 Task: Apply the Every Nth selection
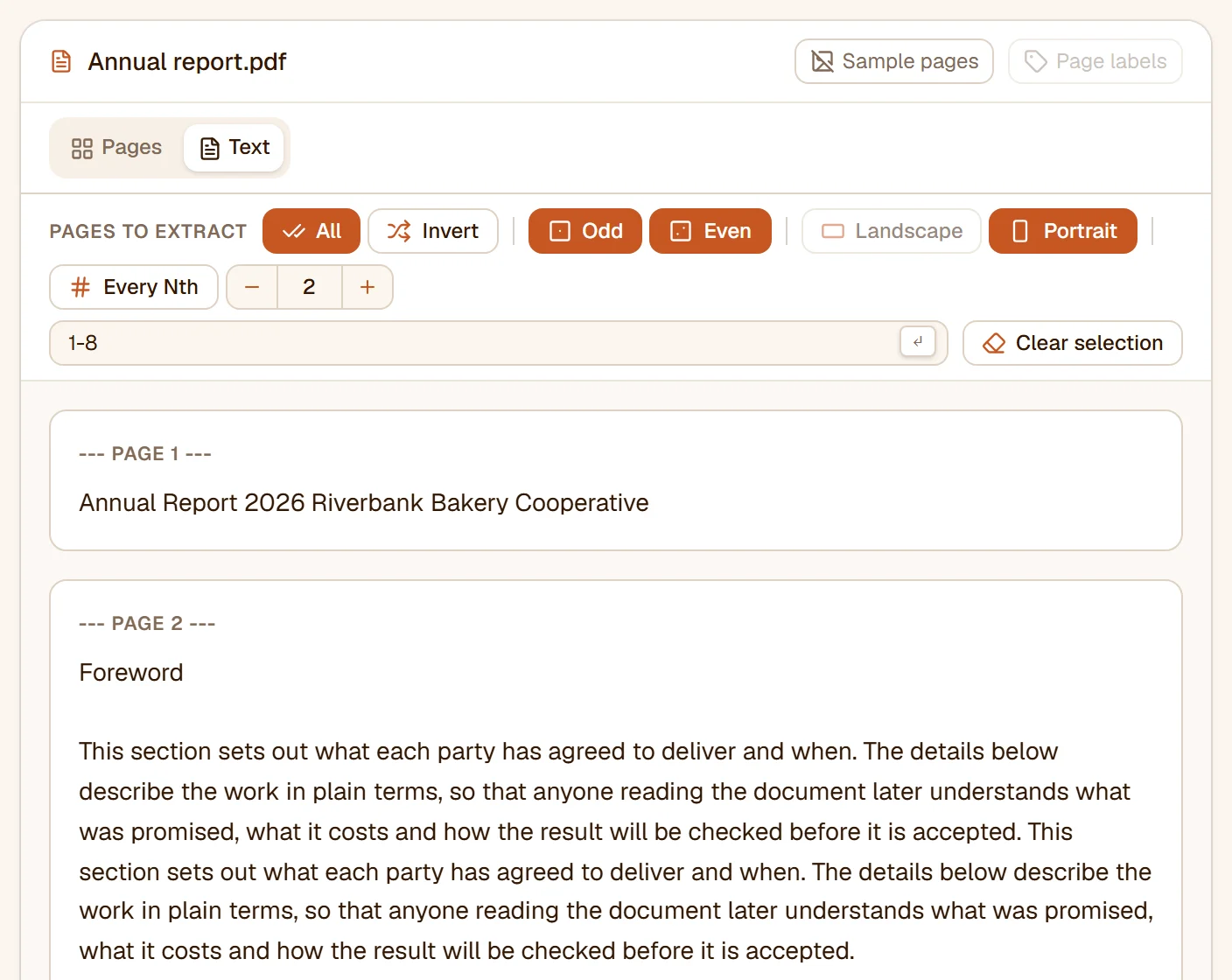tap(134, 287)
